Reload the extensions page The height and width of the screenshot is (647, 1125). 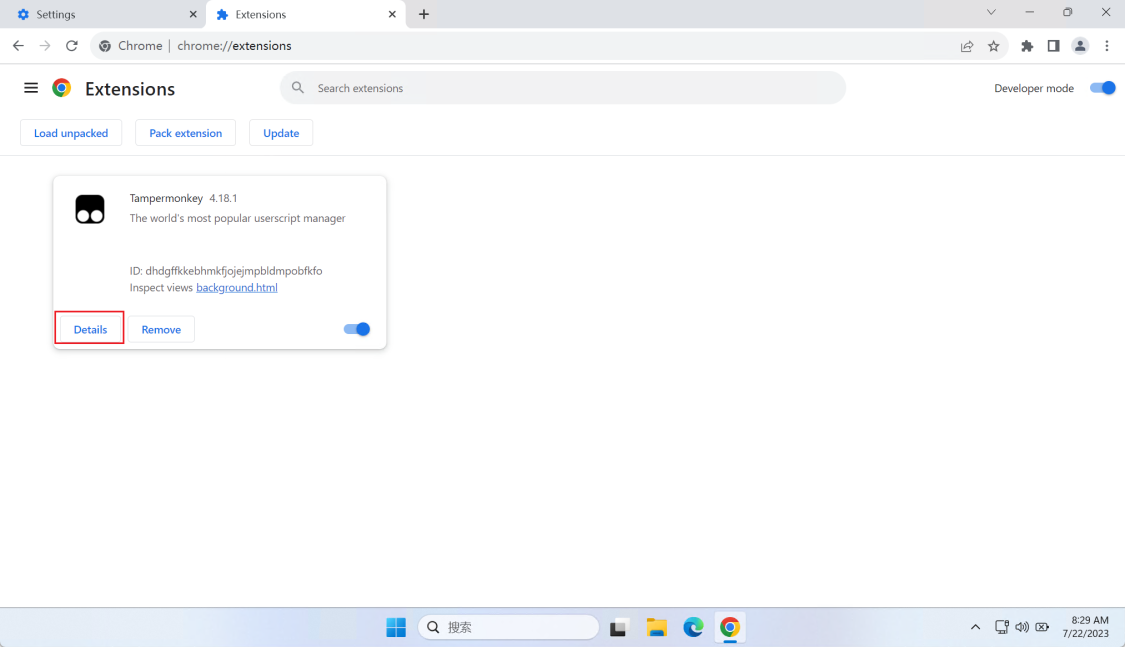click(72, 46)
